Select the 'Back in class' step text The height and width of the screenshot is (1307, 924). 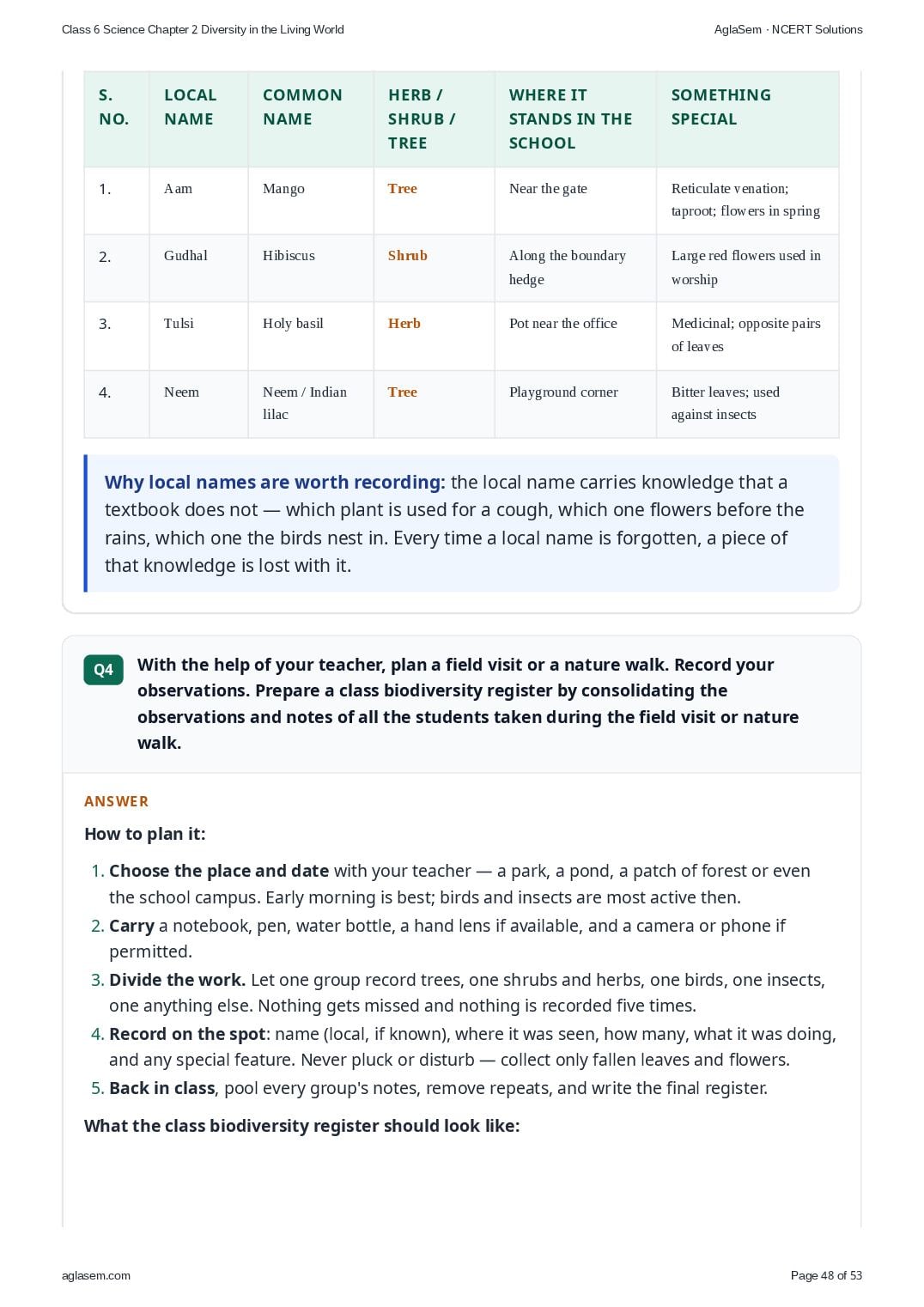click(x=161, y=1088)
